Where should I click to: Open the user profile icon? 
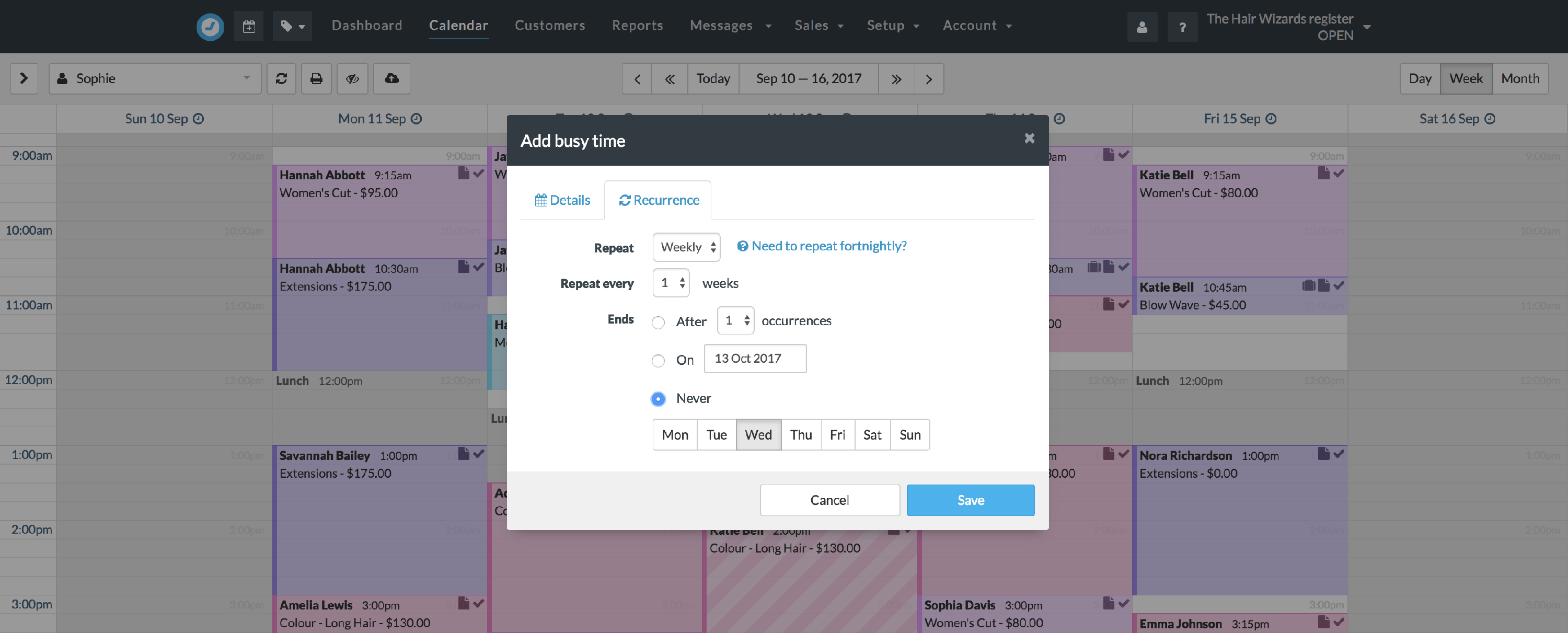coord(1142,27)
